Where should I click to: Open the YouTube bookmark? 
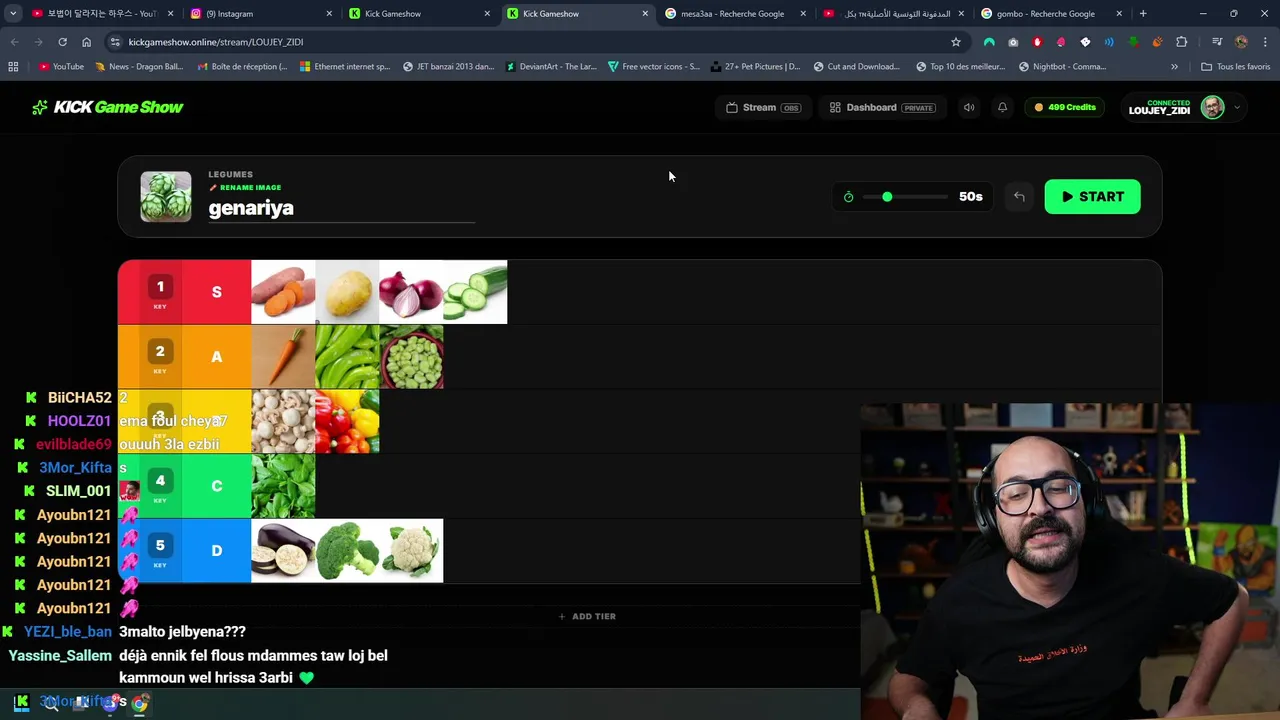[x=61, y=67]
